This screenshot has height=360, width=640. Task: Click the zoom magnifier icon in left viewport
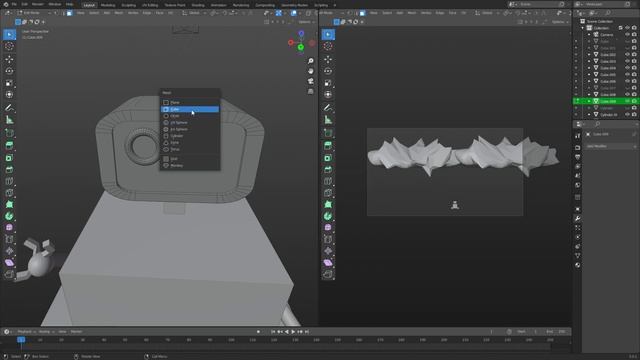pyautogui.click(x=311, y=61)
